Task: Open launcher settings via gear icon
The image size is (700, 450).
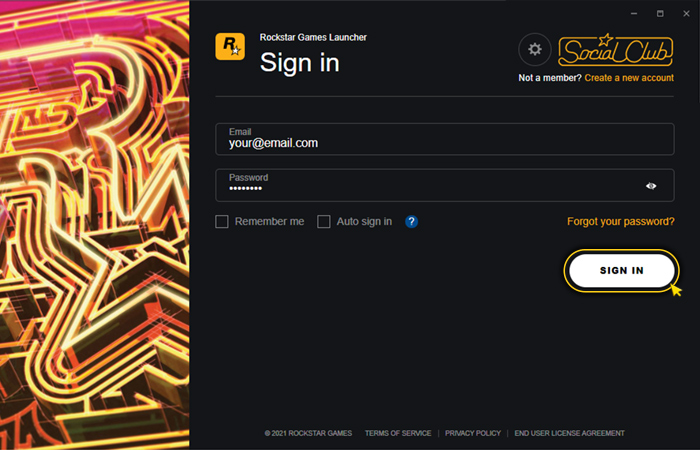Action: (x=535, y=49)
